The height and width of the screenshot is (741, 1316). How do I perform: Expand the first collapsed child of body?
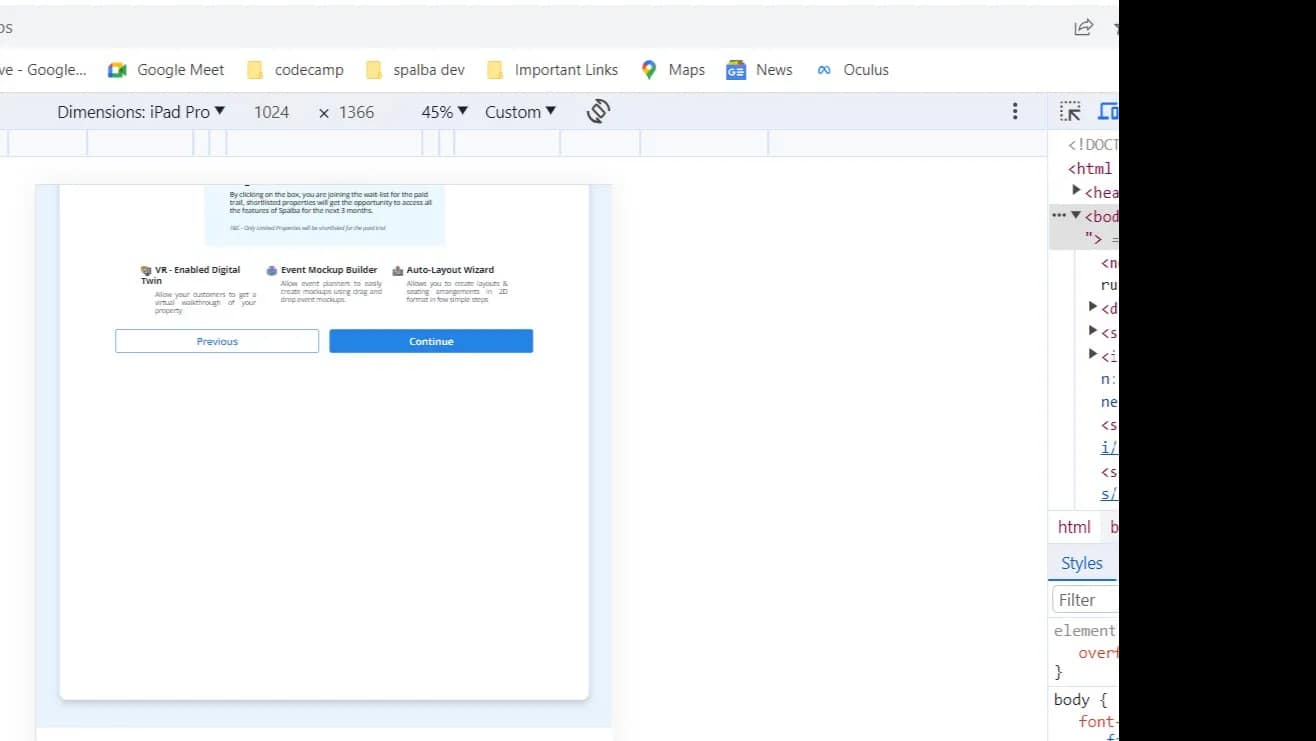[1093, 306]
